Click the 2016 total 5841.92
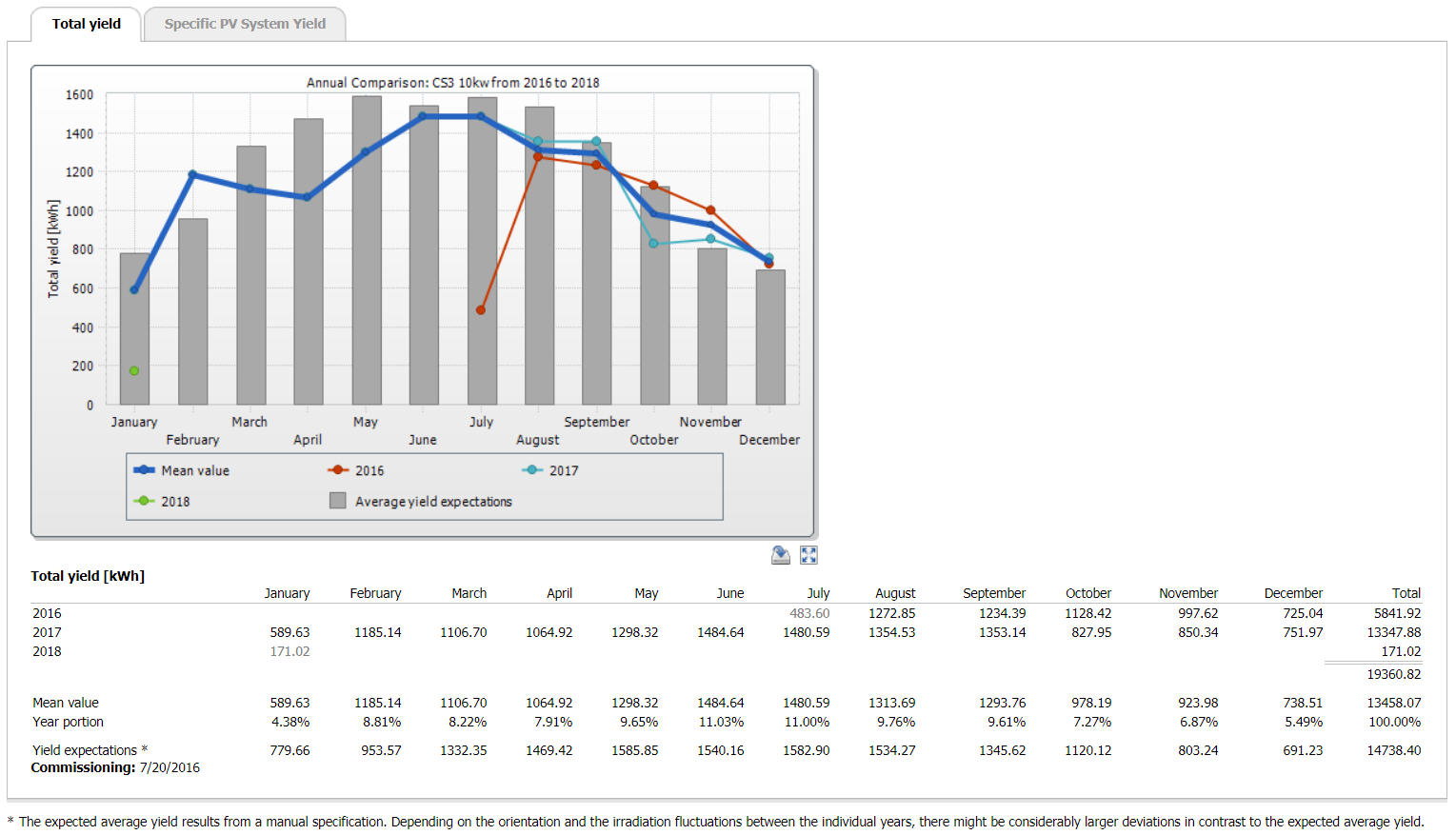Viewport: 1456px width, 835px height. point(1397,613)
